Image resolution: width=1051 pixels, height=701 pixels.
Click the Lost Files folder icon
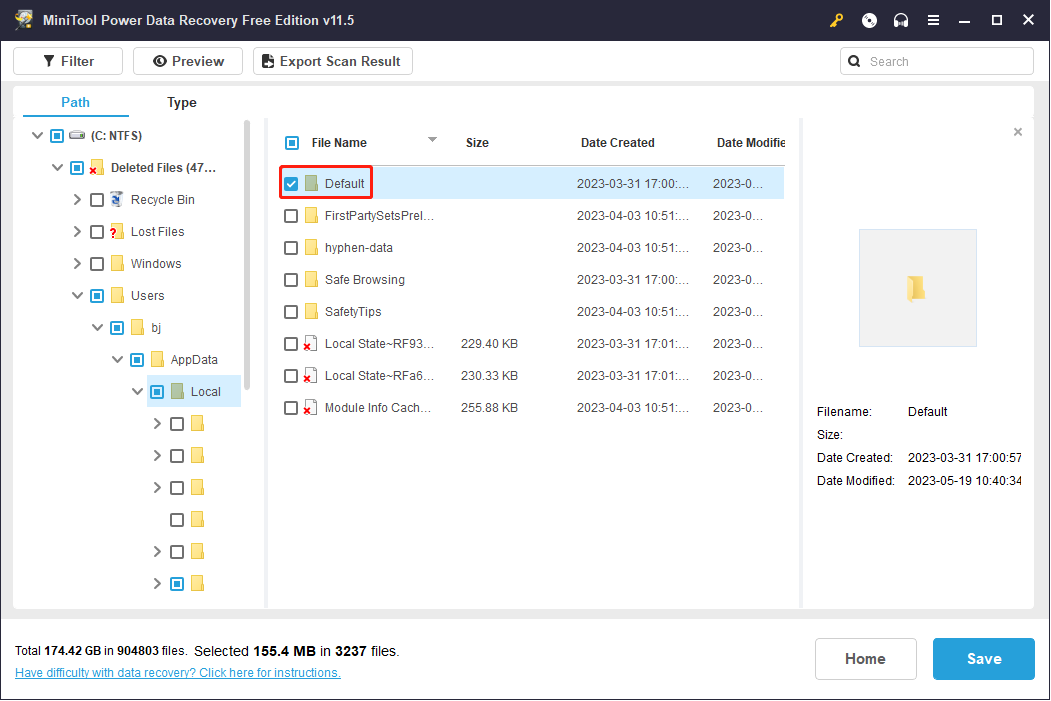click(x=117, y=232)
